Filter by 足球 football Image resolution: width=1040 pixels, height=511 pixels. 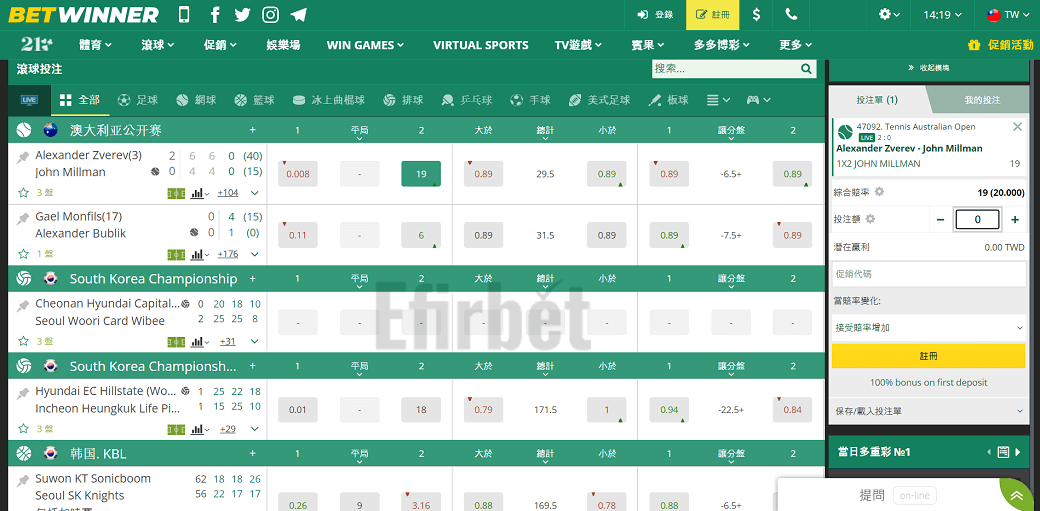pyautogui.click(x=137, y=100)
